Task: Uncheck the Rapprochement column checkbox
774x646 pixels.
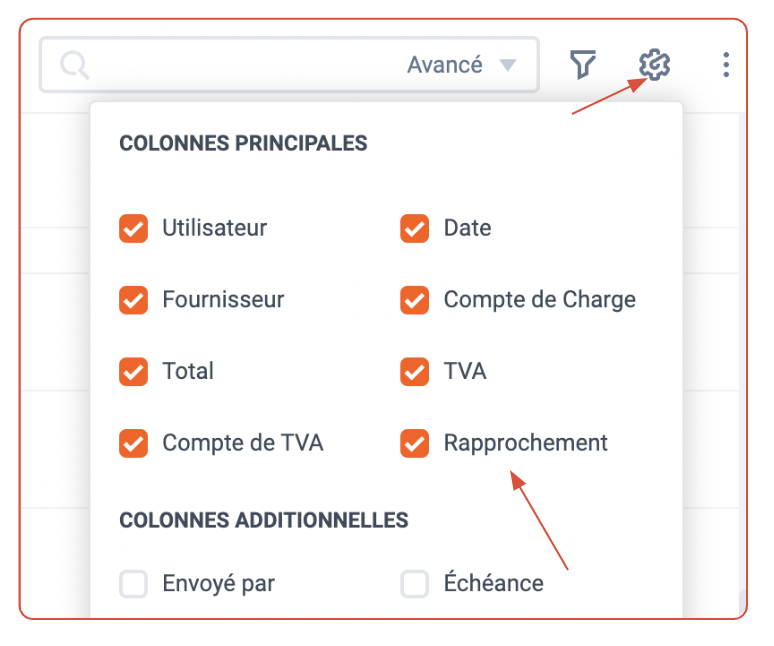Action: [415, 443]
